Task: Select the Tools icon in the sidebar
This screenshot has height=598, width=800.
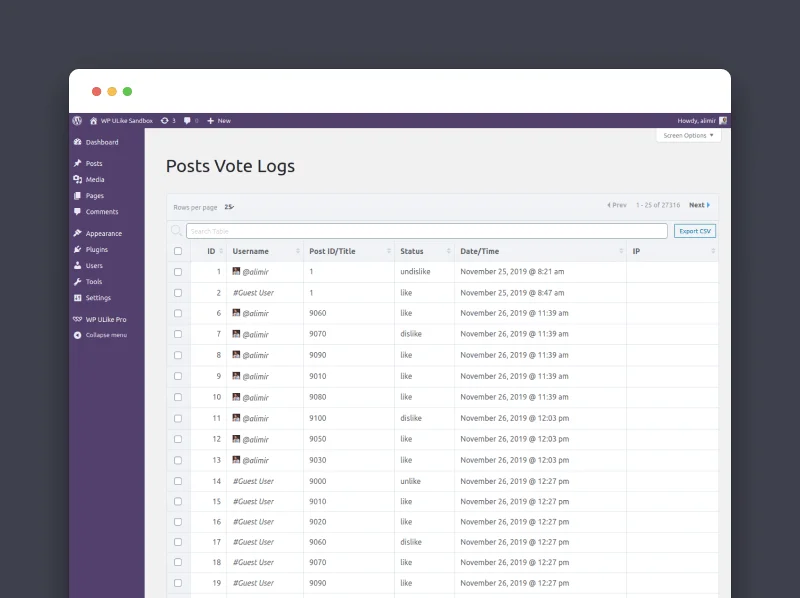Action: (78, 281)
